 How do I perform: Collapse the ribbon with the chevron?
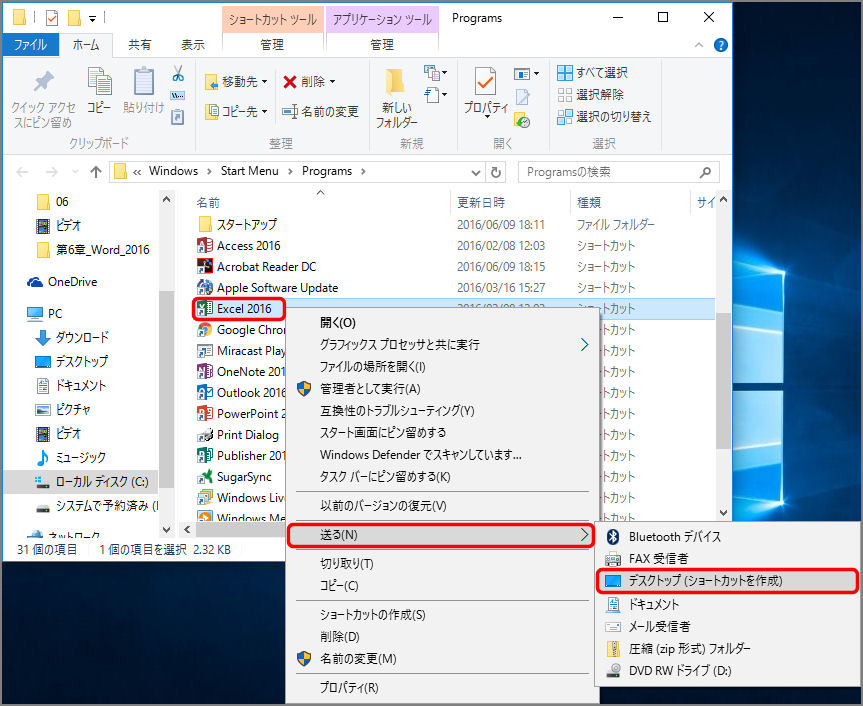[698, 45]
